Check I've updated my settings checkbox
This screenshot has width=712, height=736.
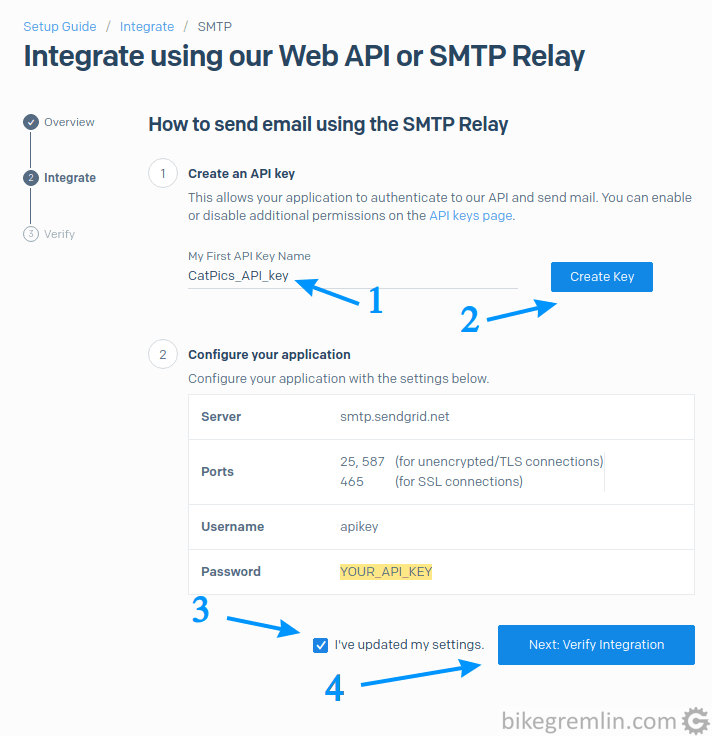point(321,645)
